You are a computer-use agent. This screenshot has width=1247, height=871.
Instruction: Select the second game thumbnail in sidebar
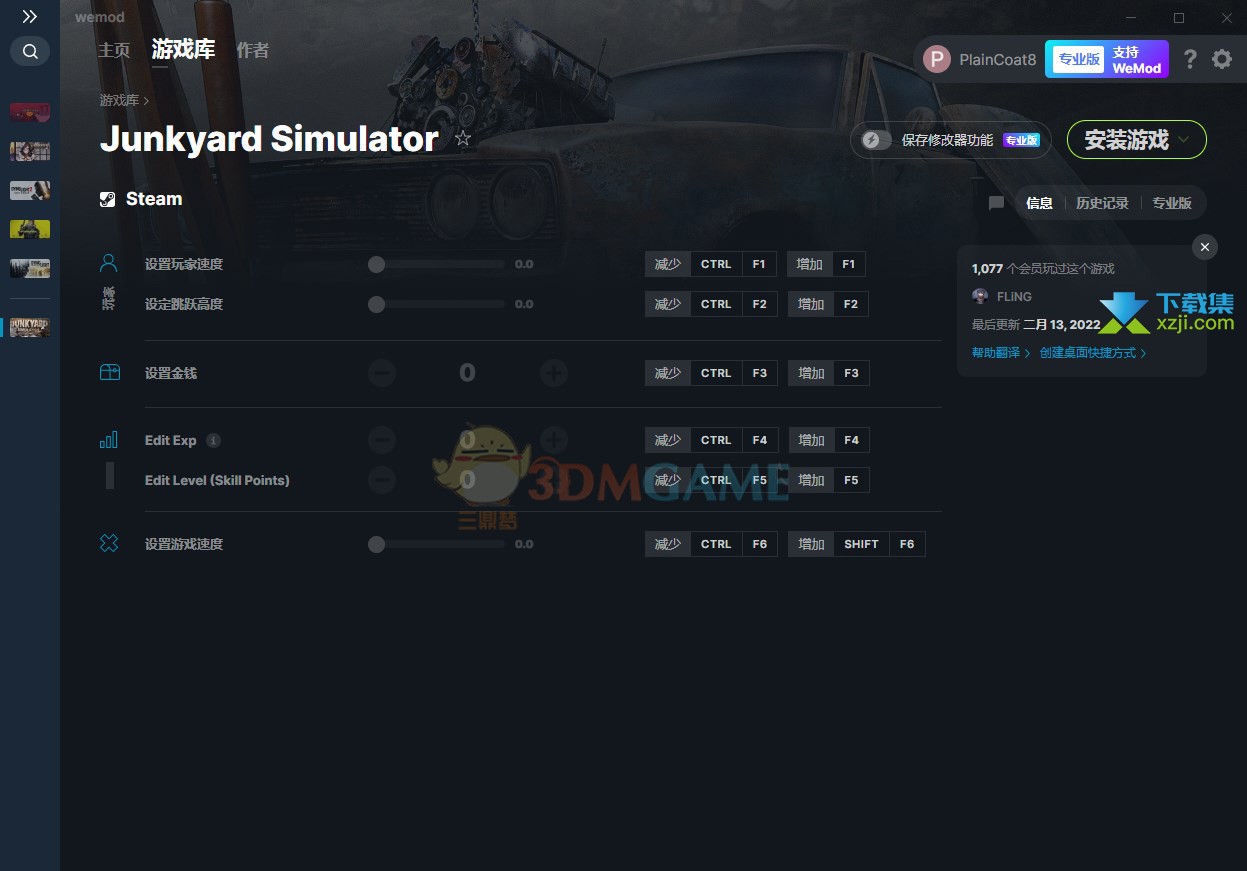click(30, 151)
